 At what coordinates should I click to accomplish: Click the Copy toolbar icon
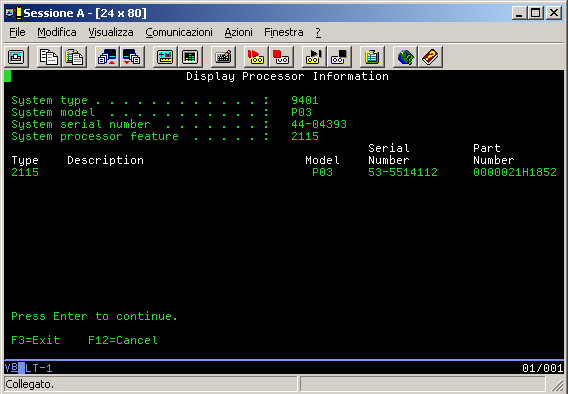pyautogui.click(x=49, y=57)
